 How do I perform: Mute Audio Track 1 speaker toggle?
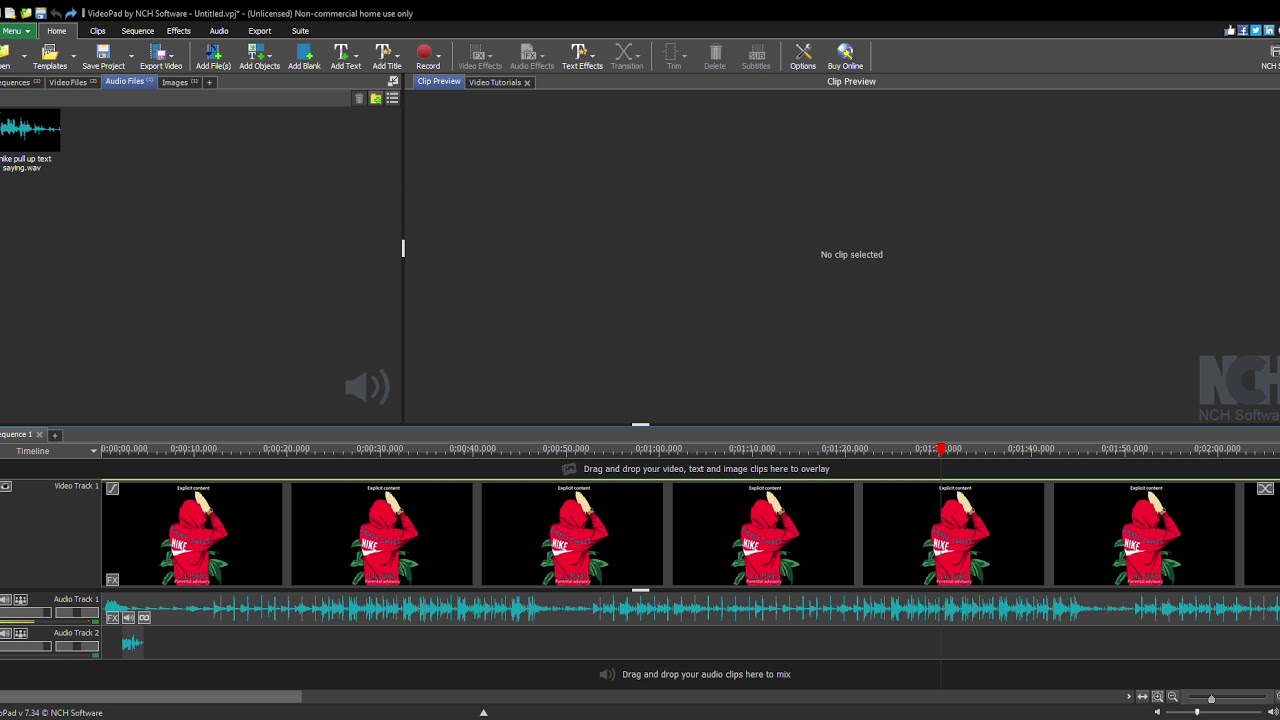(5, 600)
